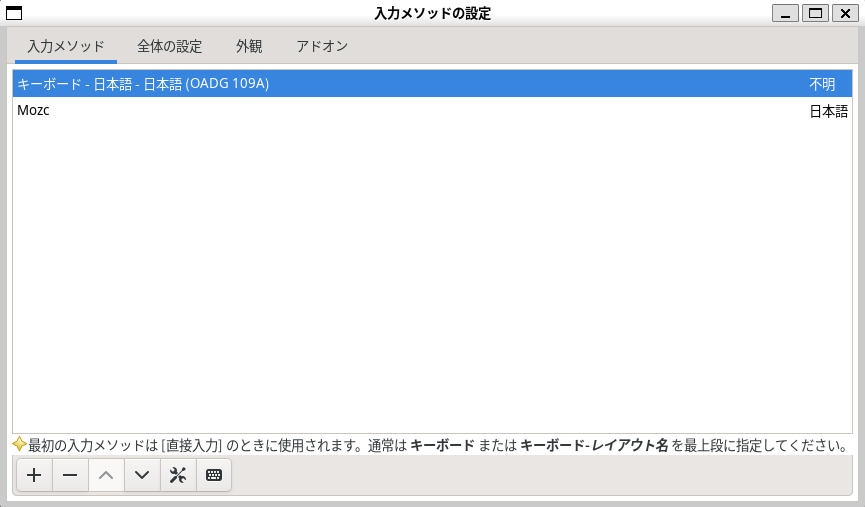Open window menu icon in title bar
865x507 pixels.
14,13
